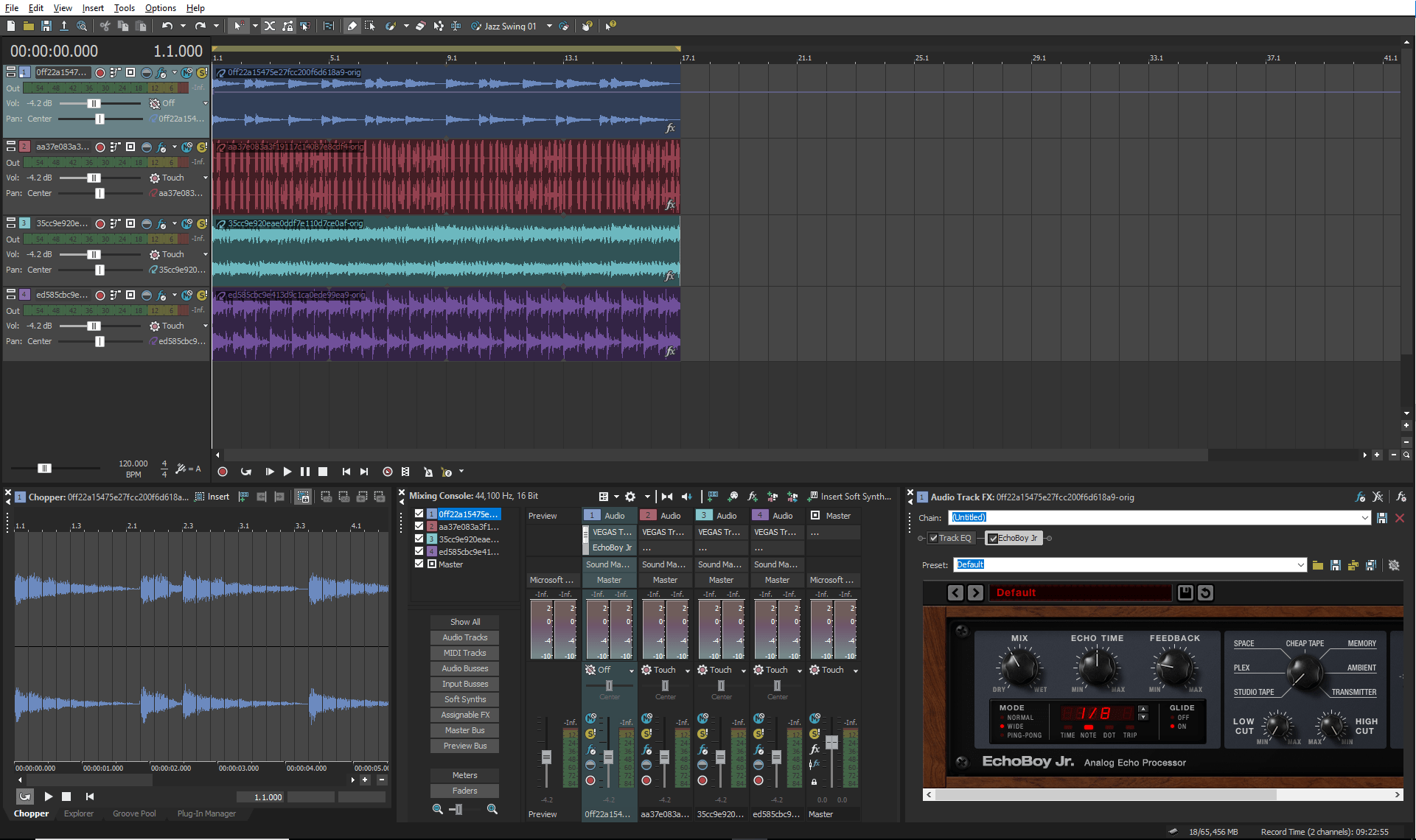Screen dimensions: 1416x840
Task: Open track 1 automation mode dropdown showing Off
Action: pos(205,104)
